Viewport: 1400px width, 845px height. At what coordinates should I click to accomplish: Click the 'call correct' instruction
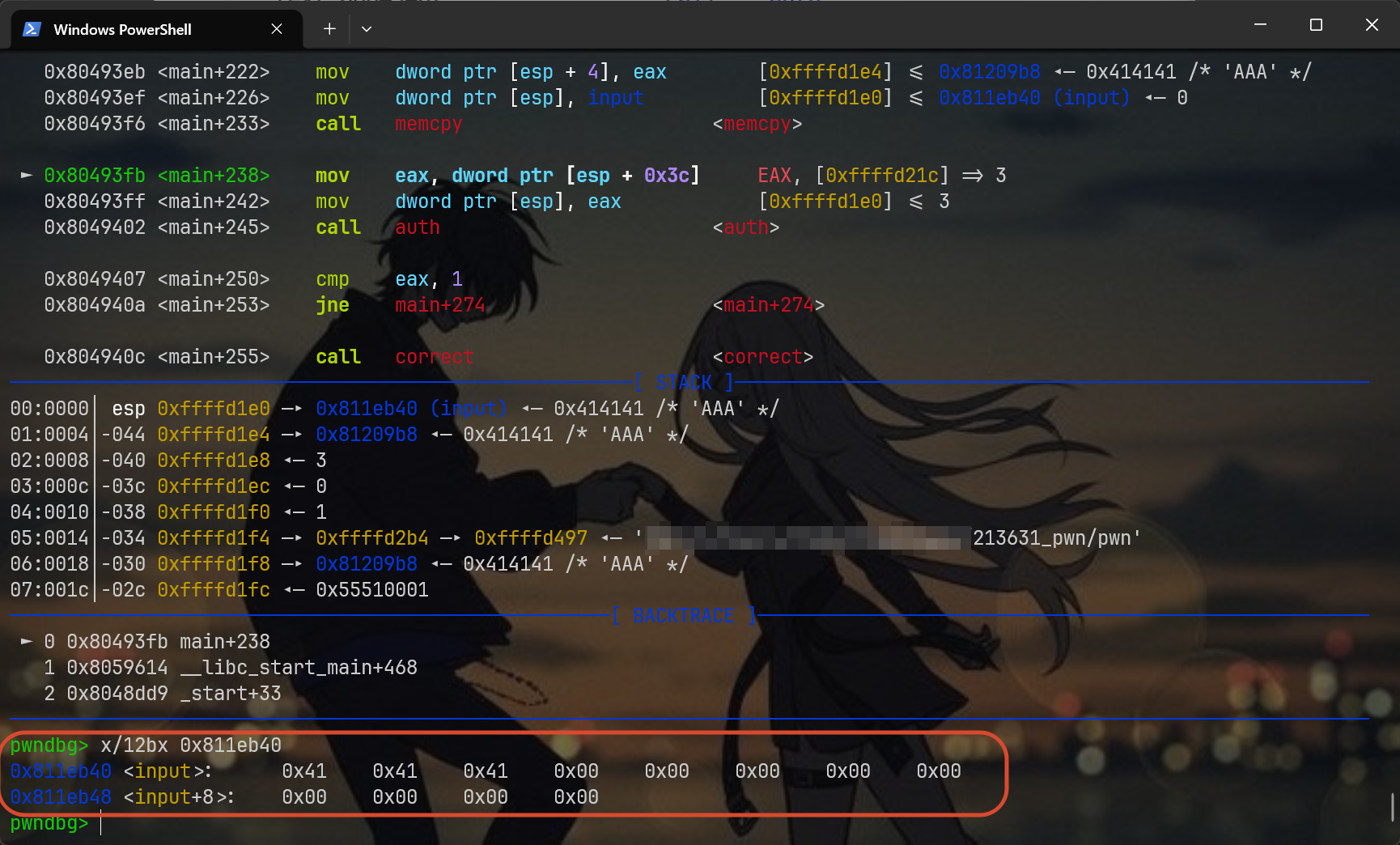394,357
